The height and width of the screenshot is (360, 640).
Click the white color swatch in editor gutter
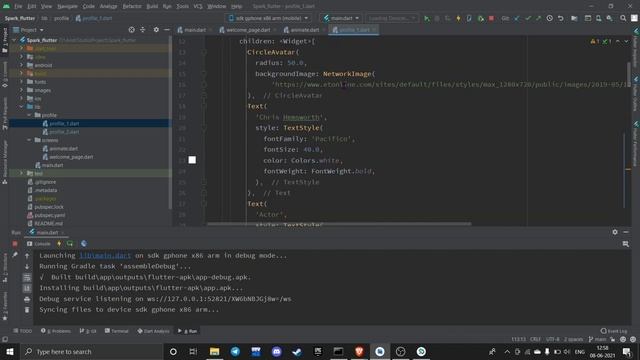point(192,160)
